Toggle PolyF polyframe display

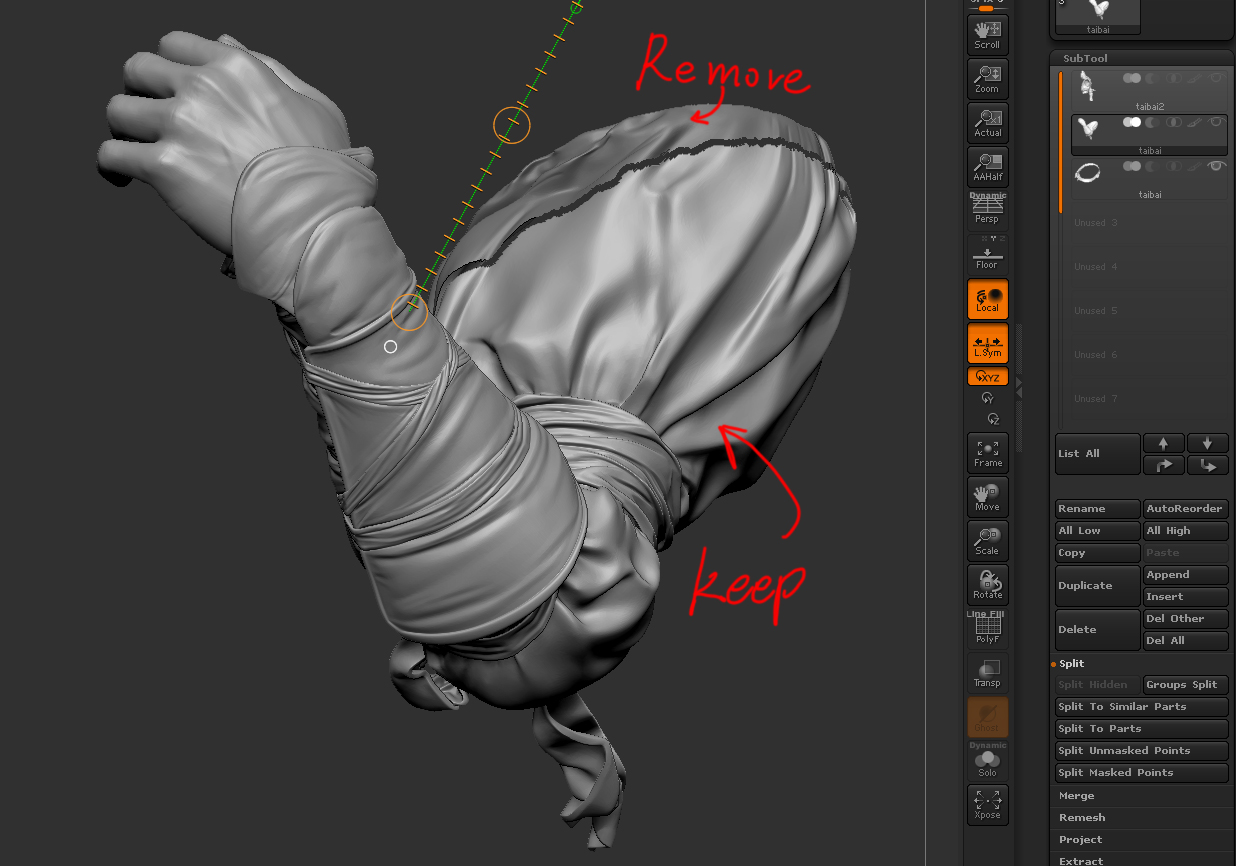987,628
